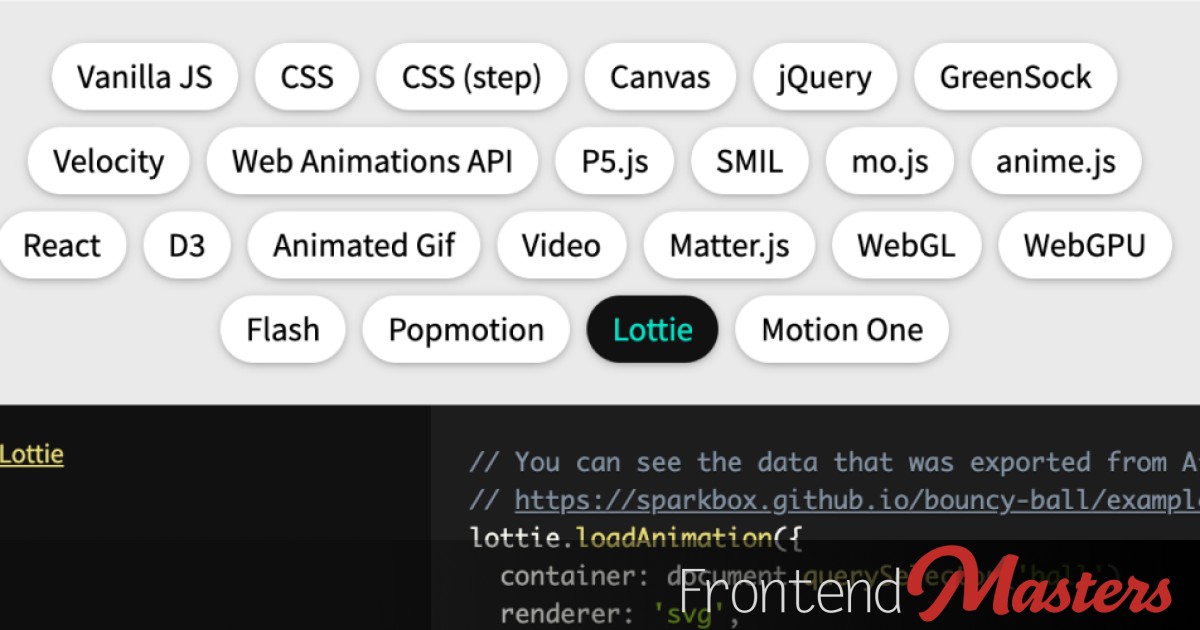The width and height of the screenshot is (1200, 630).
Task: Deselect the active Lottie pill
Action: (x=652, y=329)
